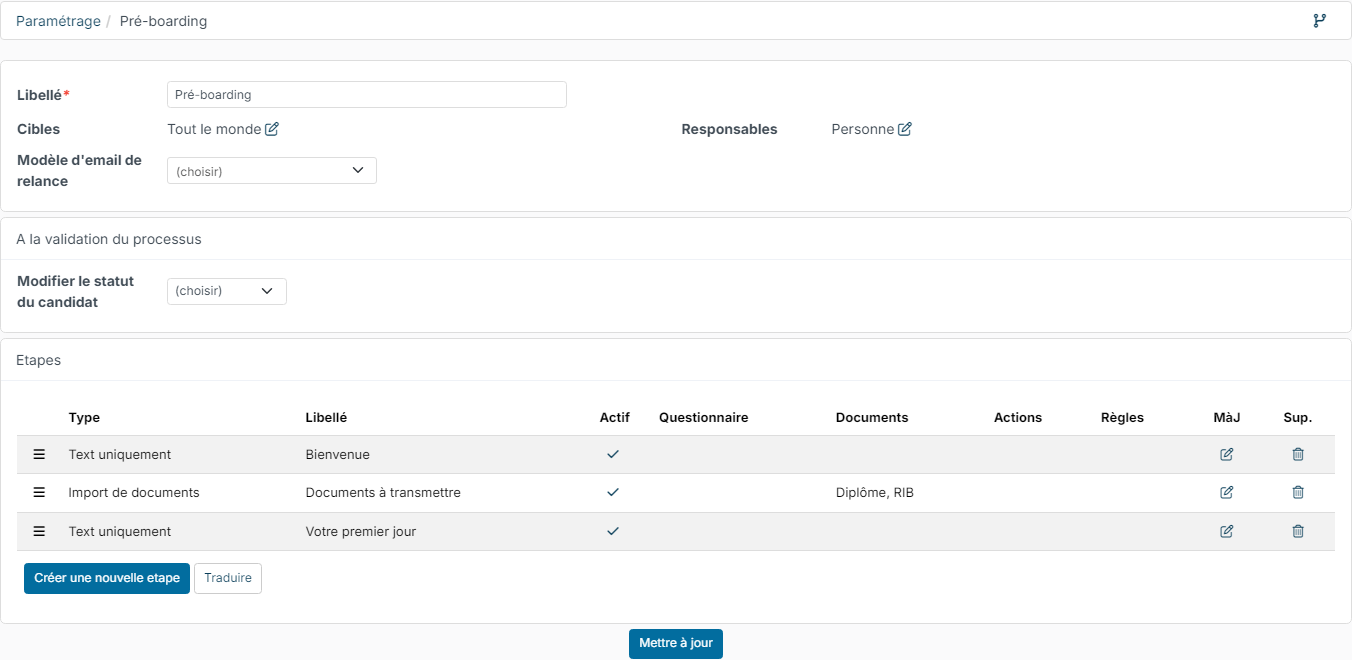Select the 'Documents à transmettre' label cell
The height and width of the screenshot is (660, 1352).
tap(383, 492)
